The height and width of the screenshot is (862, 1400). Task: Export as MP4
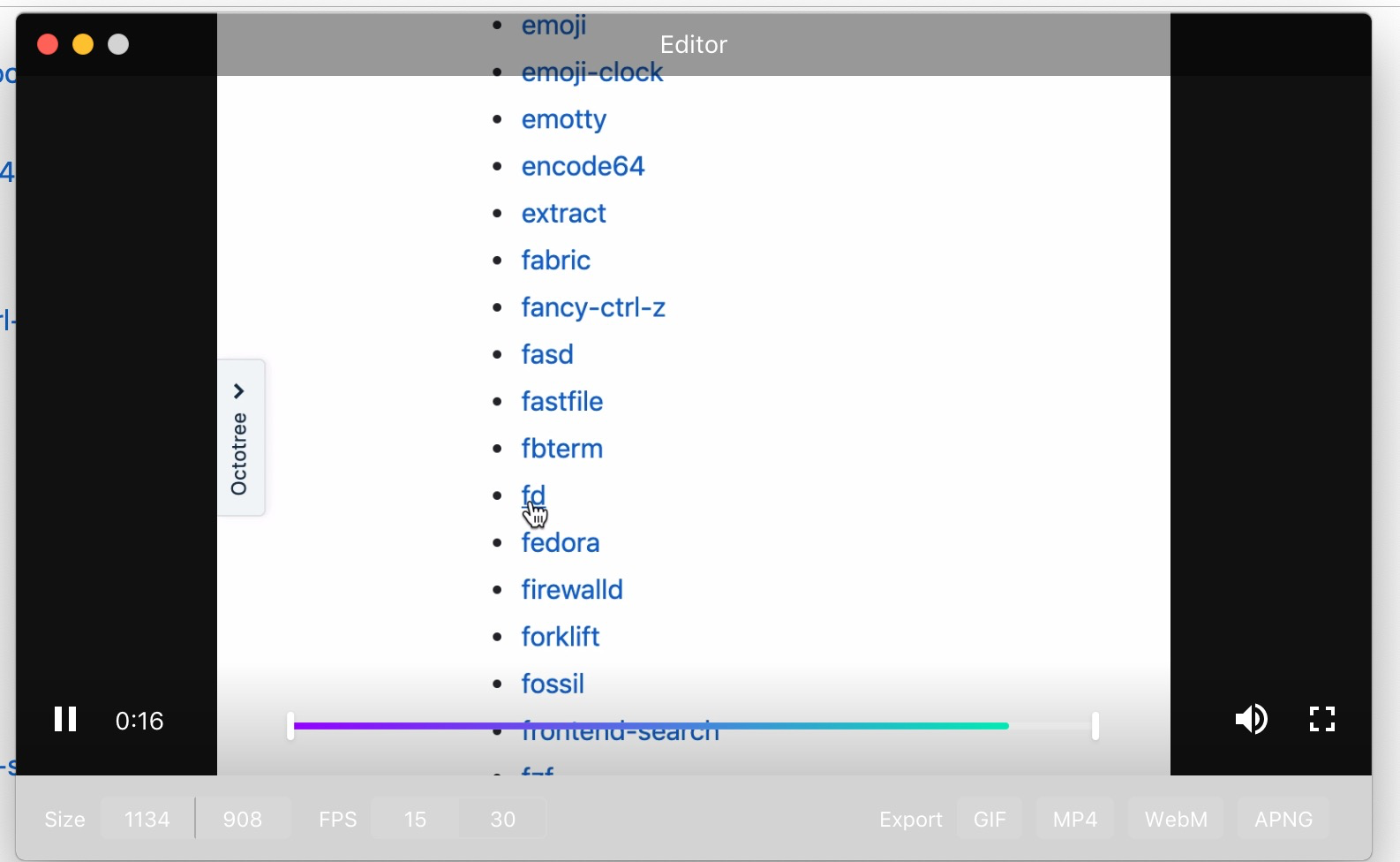pyautogui.click(x=1075, y=819)
